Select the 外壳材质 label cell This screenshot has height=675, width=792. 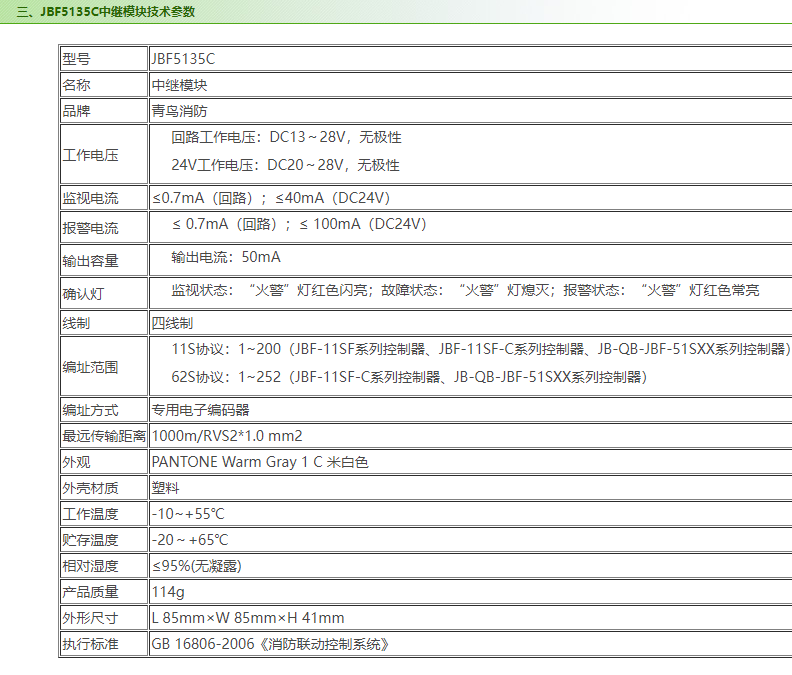(104, 488)
